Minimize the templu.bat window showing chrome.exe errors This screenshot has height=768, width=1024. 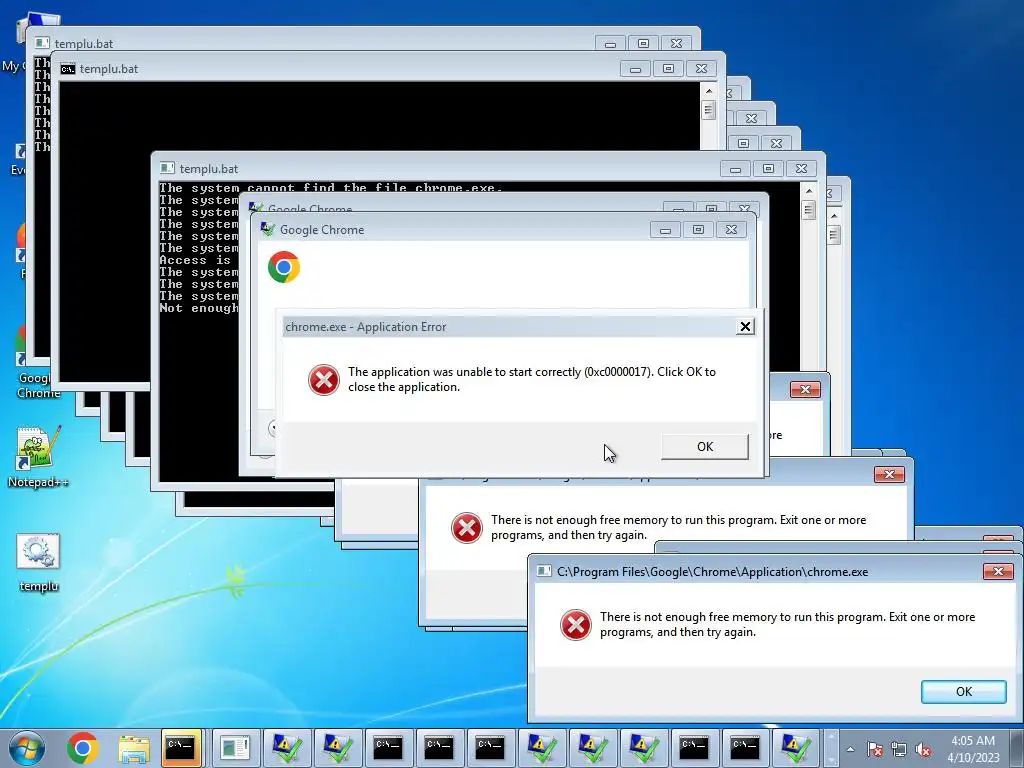coord(735,169)
